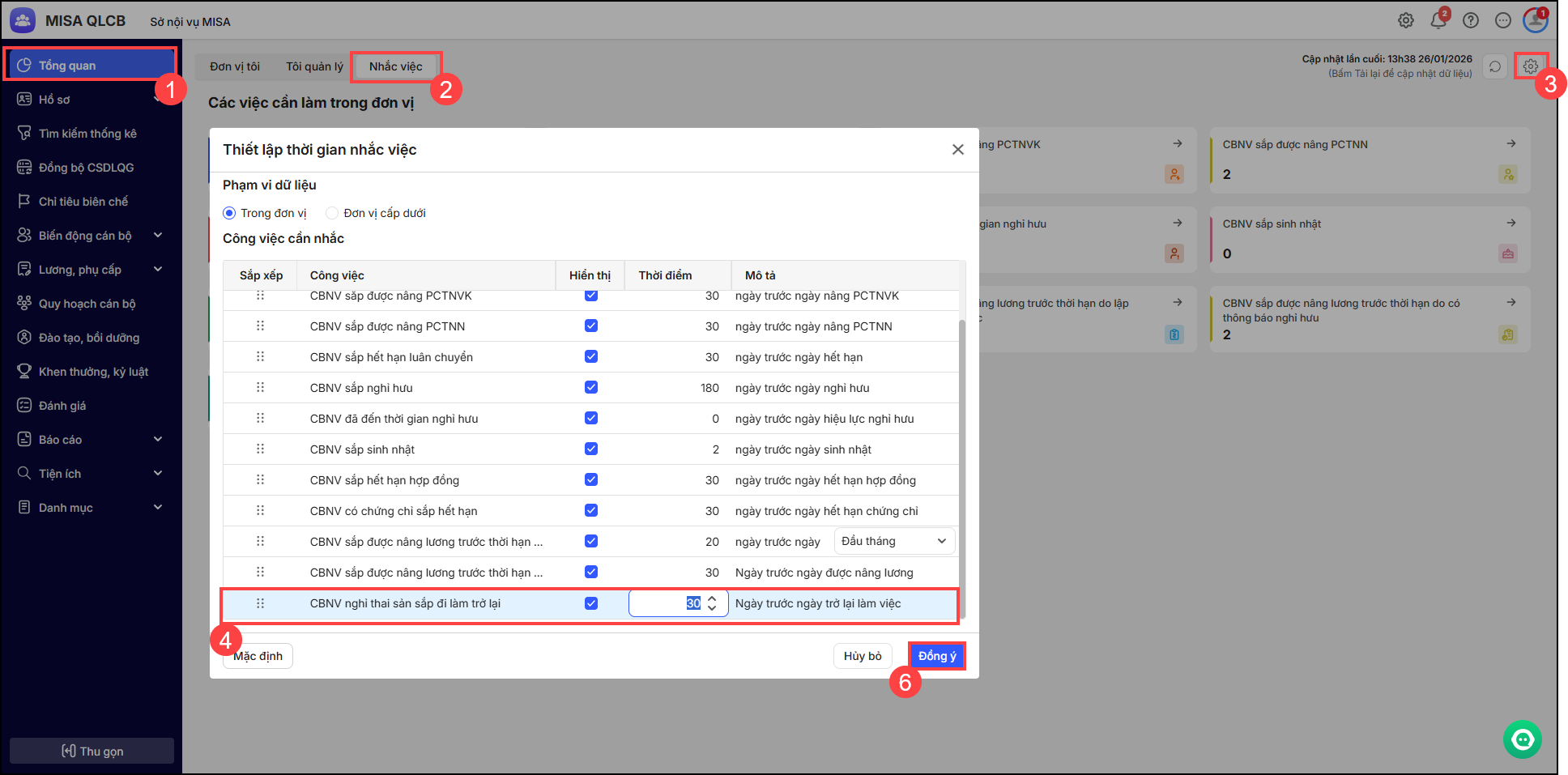Open the Đầu tháng dropdown
Viewport: 1568px width, 775px height.
pos(893,542)
